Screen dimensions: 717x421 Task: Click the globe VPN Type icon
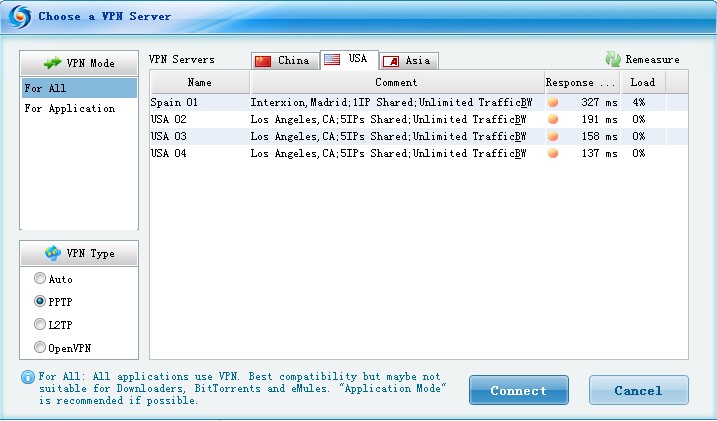click(53, 253)
